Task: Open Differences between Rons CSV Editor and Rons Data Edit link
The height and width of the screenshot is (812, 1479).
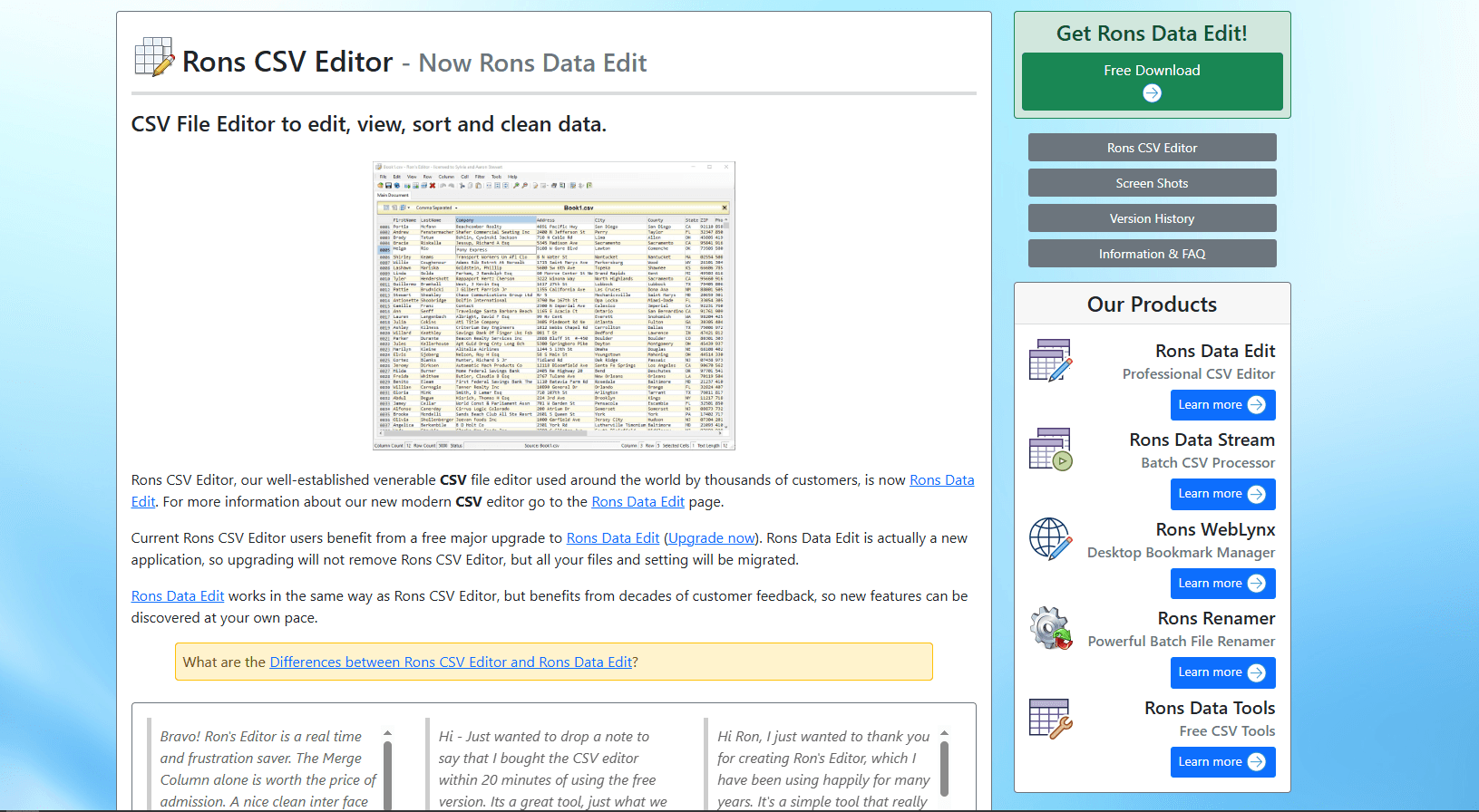Action: coord(451,662)
